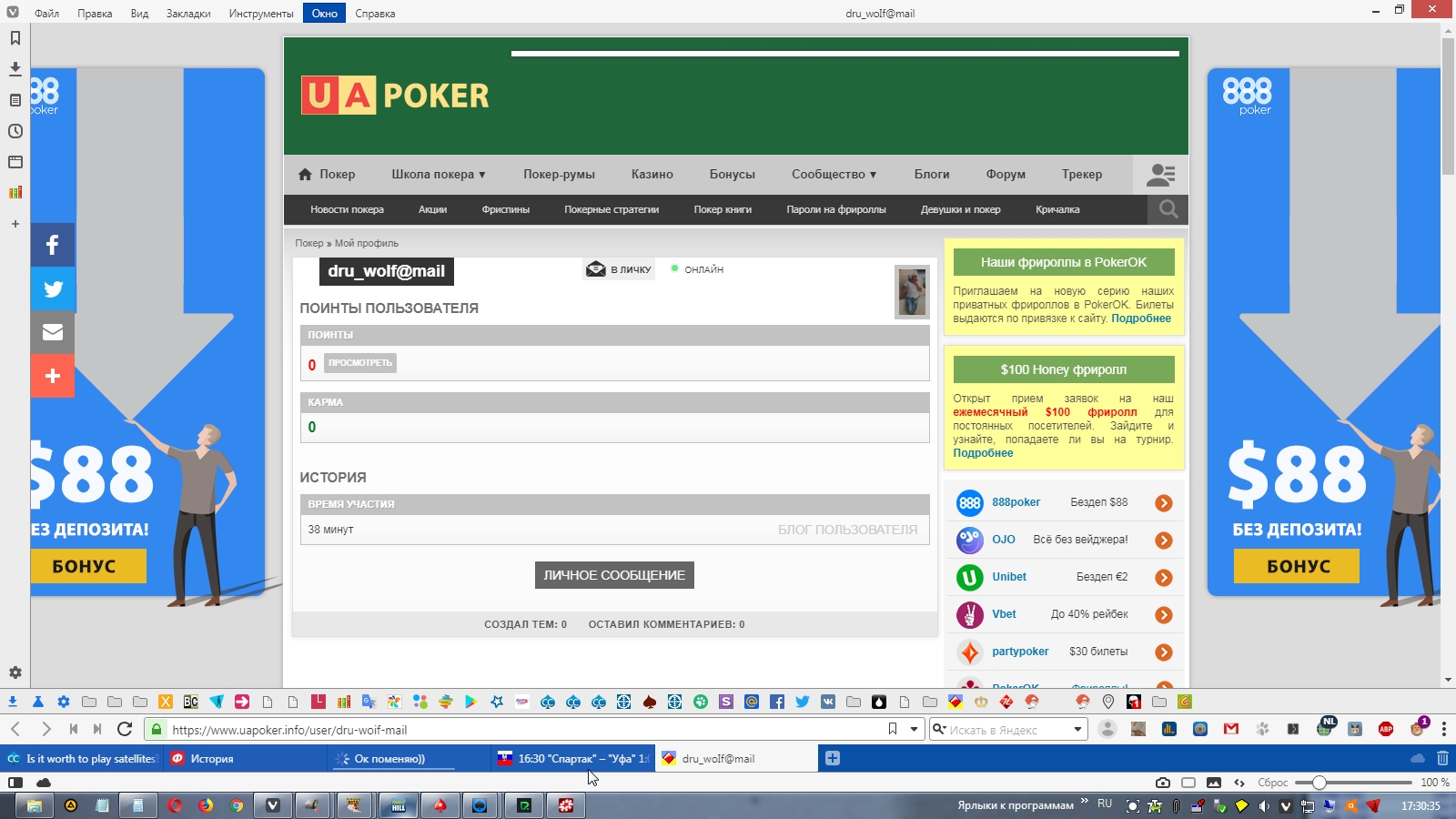Open the Инструменты menu
Viewport: 1456px width, 819px height.
click(x=261, y=14)
